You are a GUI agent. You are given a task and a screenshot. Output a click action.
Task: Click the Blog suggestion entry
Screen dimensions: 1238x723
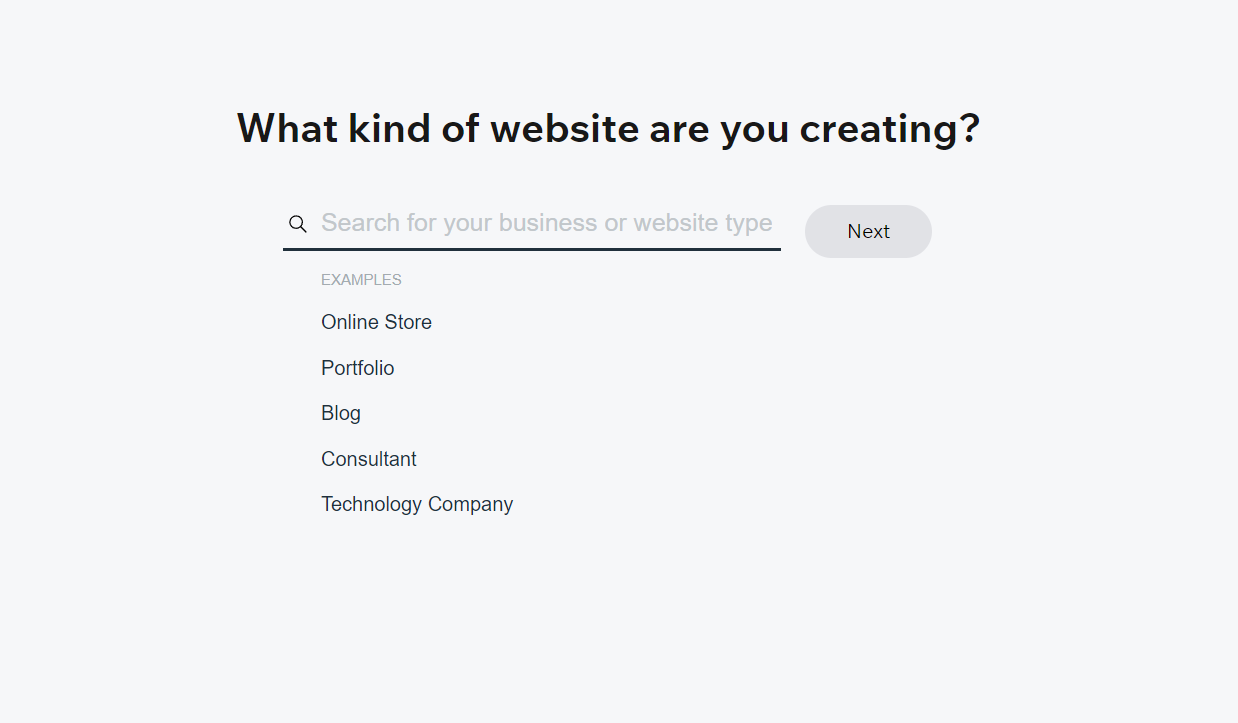341,413
